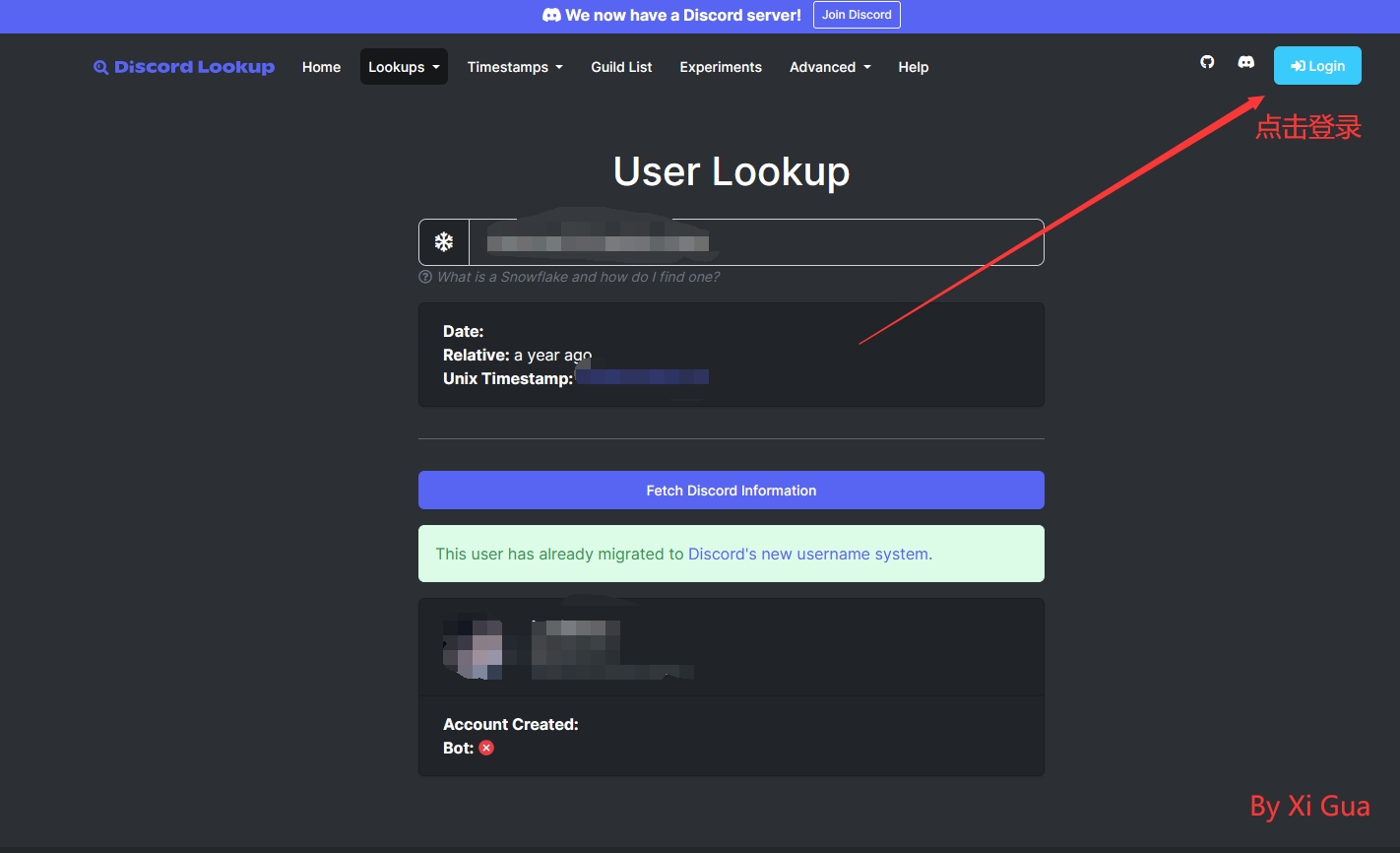The image size is (1400, 853).
Task: Open the Help page
Action: 913,67
